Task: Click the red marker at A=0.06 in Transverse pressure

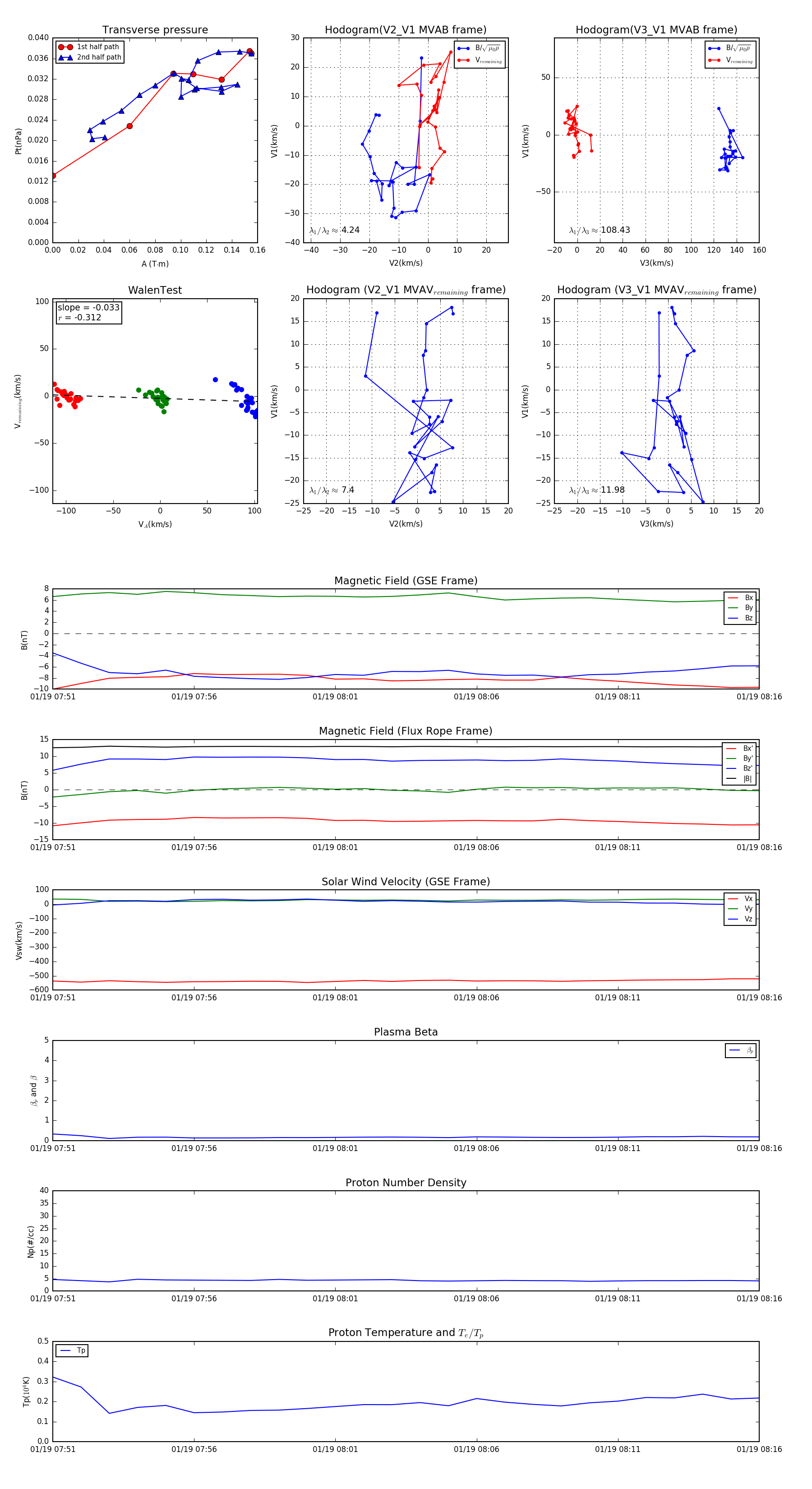Action: tap(129, 126)
